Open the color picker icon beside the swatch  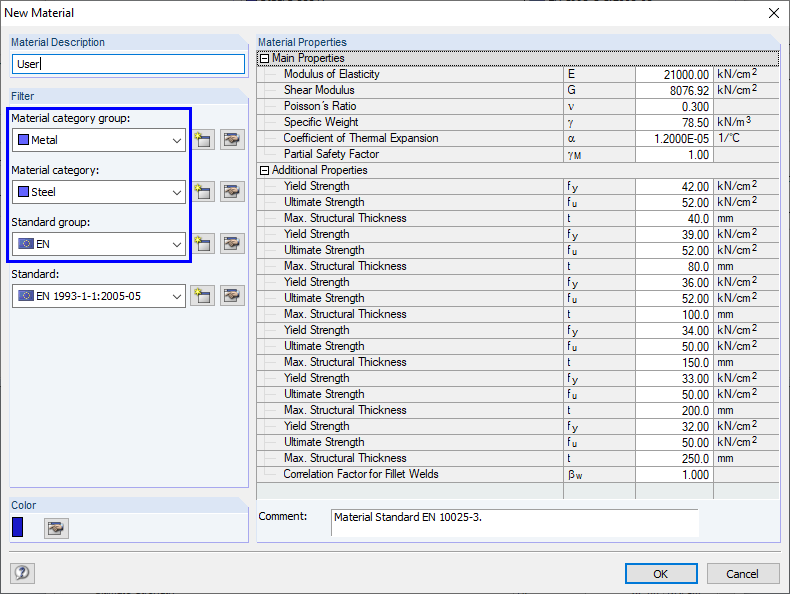56,528
